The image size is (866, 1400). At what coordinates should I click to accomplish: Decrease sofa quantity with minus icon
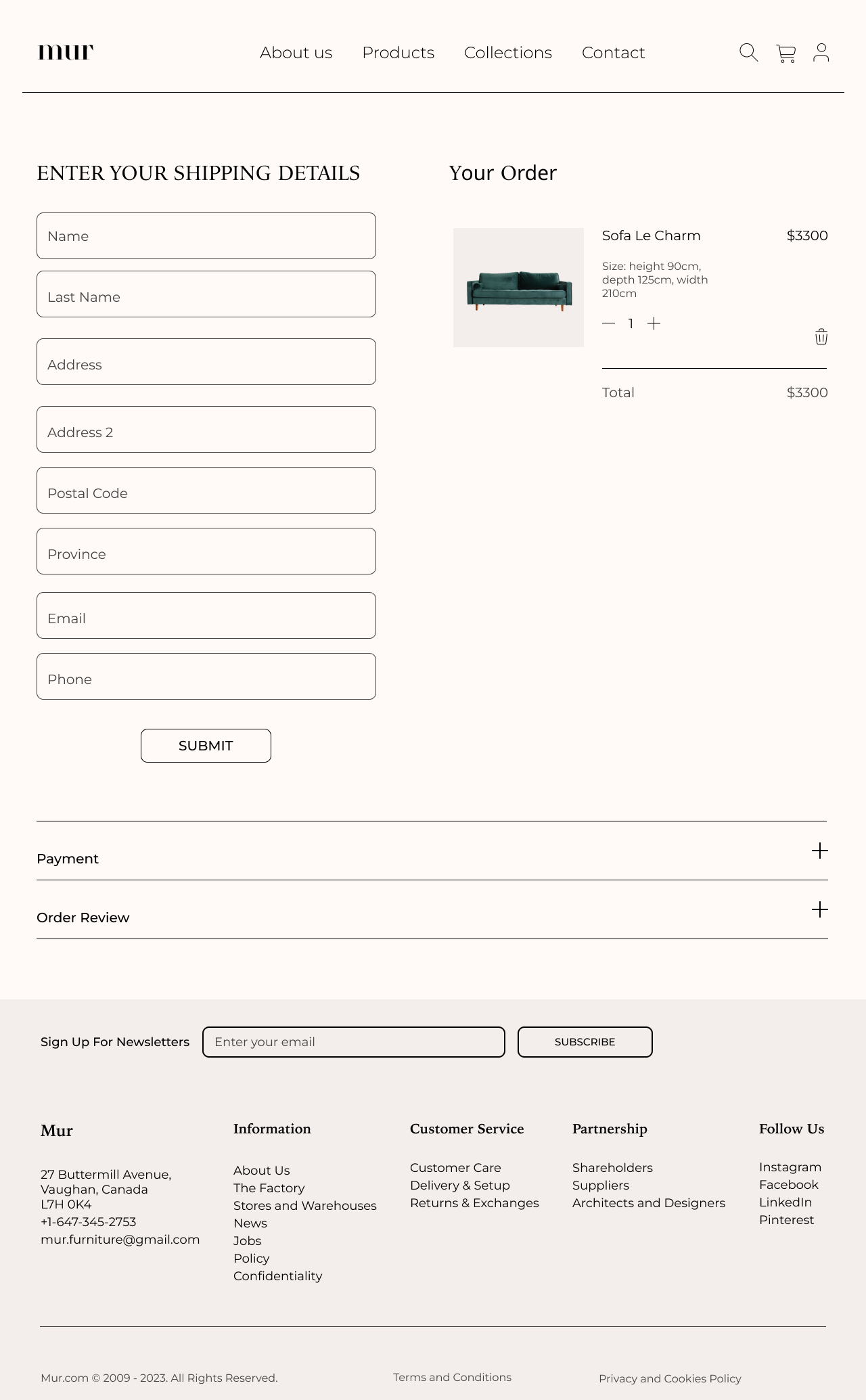point(608,323)
